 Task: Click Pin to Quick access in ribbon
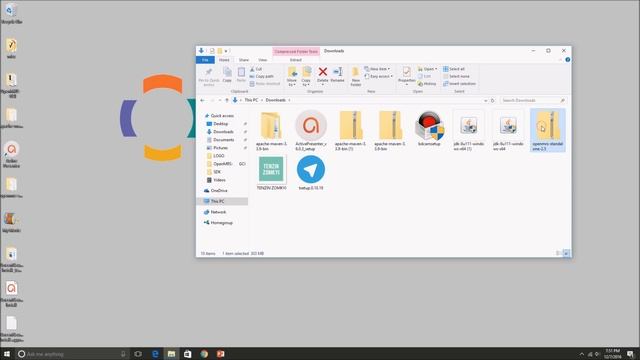click(x=209, y=76)
